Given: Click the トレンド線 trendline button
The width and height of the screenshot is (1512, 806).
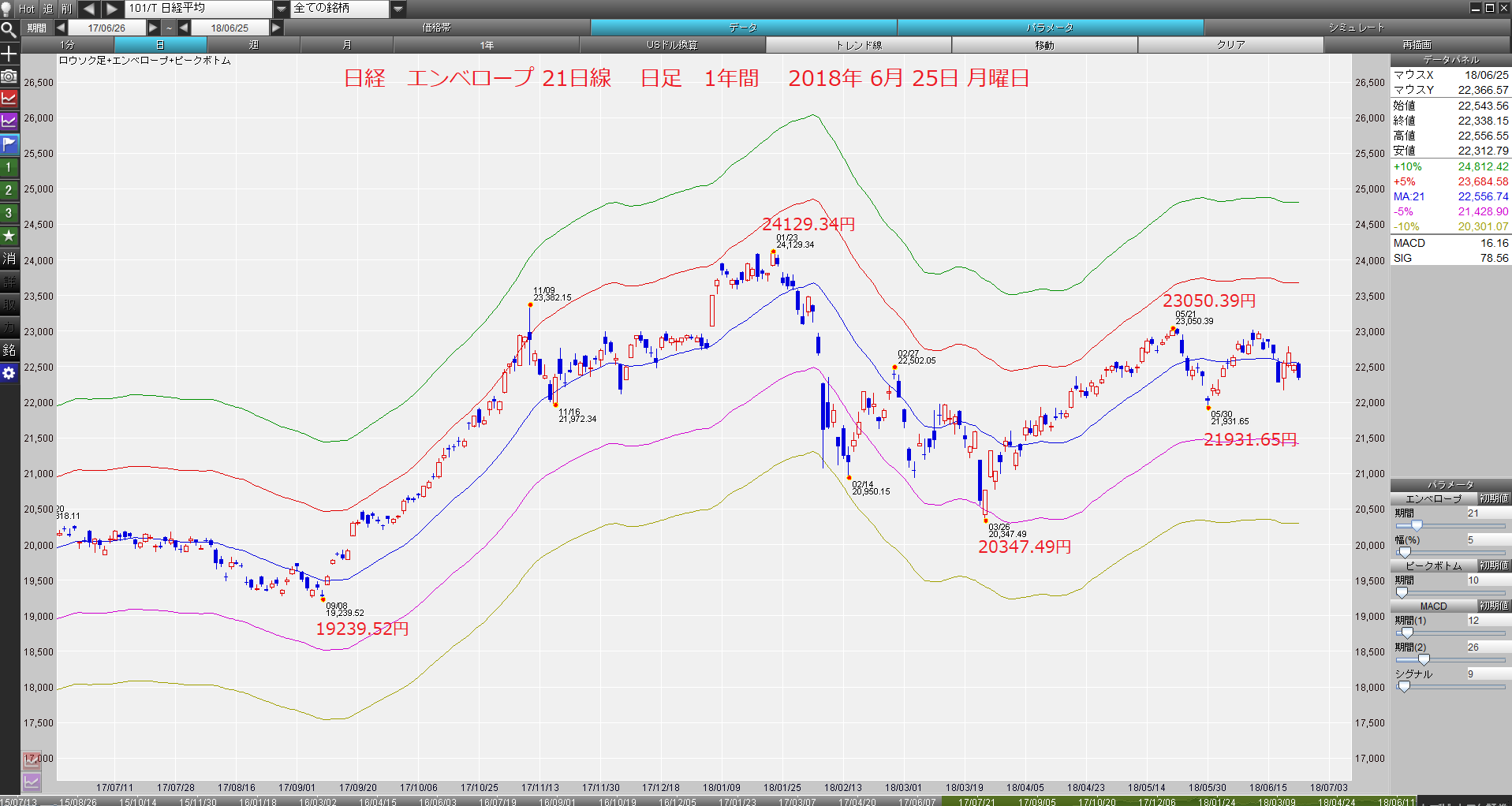Looking at the screenshot, I should click(x=859, y=45).
